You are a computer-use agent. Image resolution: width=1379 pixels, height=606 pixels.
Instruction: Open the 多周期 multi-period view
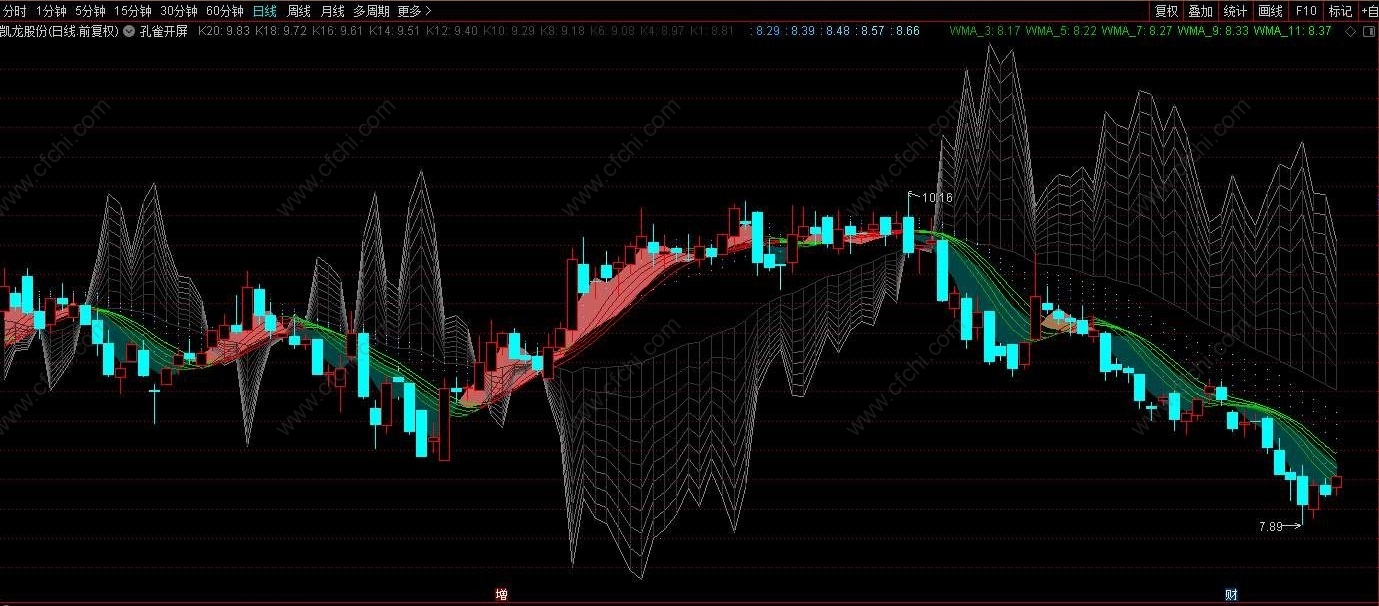371,11
